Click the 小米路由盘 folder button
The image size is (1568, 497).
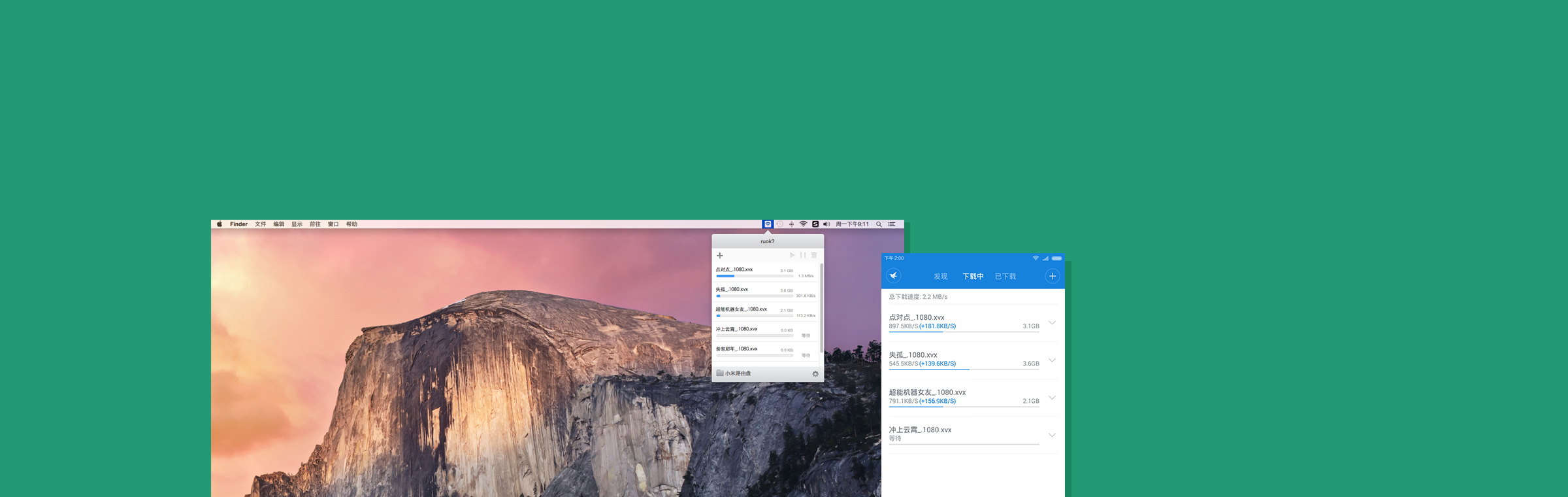pos(734,373)
